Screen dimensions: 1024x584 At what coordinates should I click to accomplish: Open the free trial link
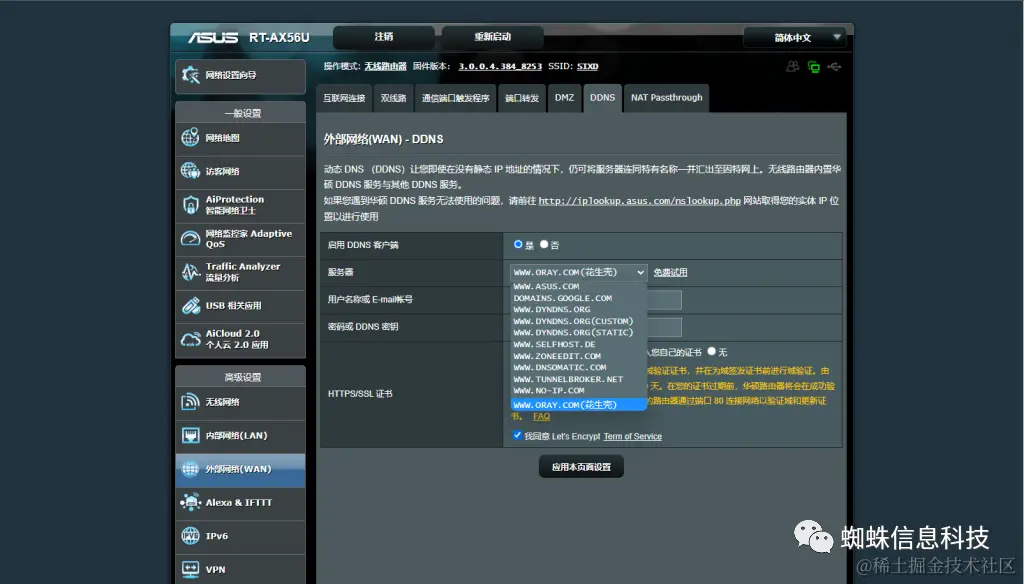pyautogui.click(x=670, y=272)
